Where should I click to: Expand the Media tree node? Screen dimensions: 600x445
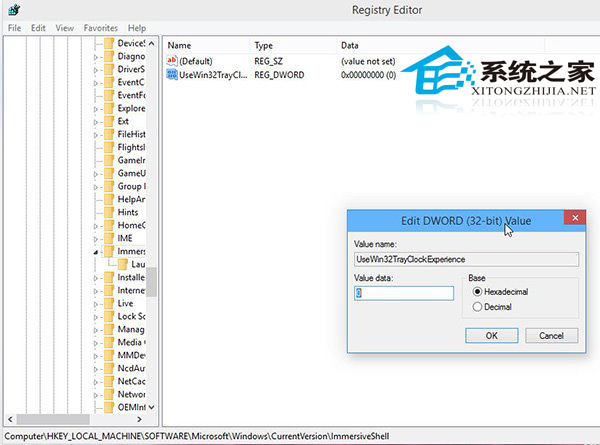(x=96, y=344)
